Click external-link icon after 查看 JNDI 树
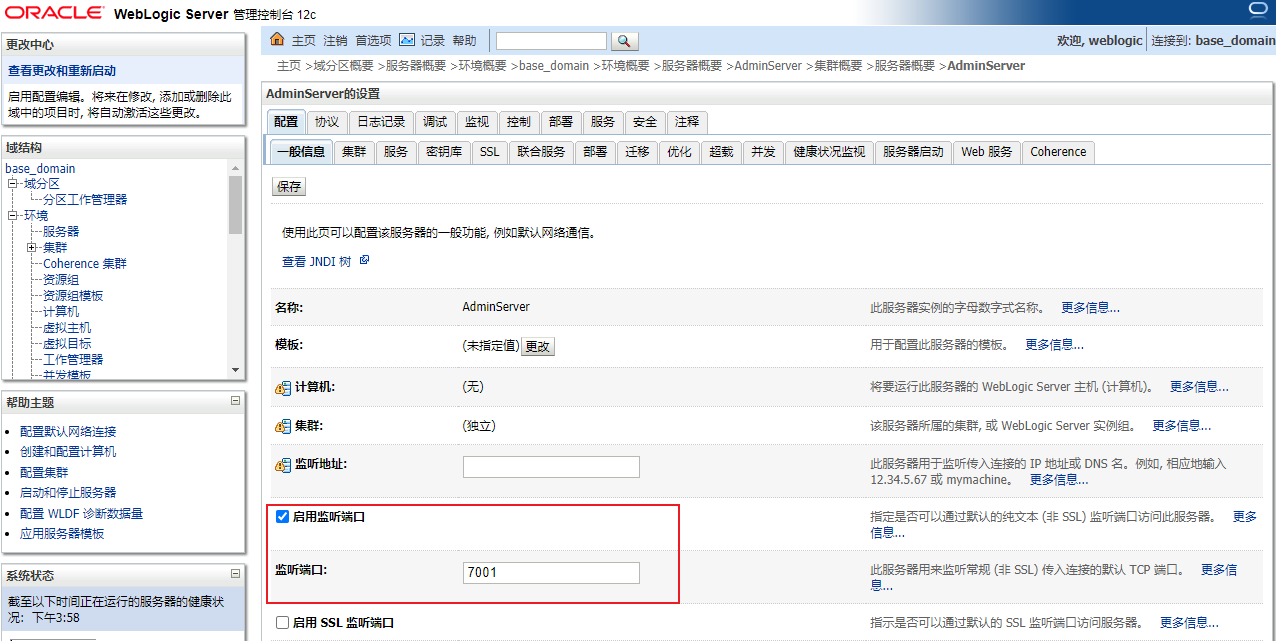The image size is (1276, 641). coord(365,260)
